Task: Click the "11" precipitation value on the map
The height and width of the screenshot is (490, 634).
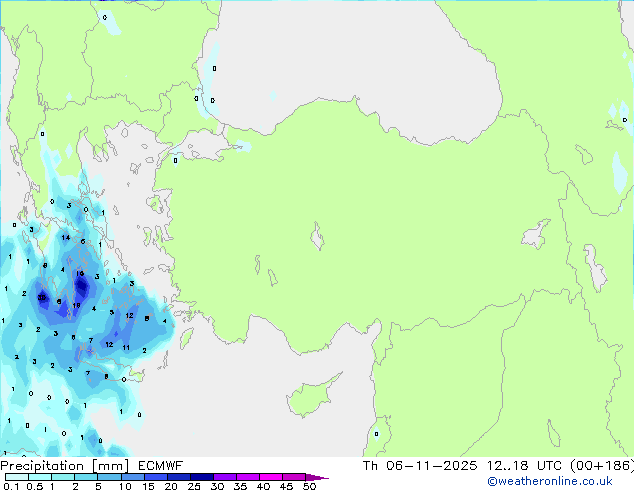Action: (126, 347)
